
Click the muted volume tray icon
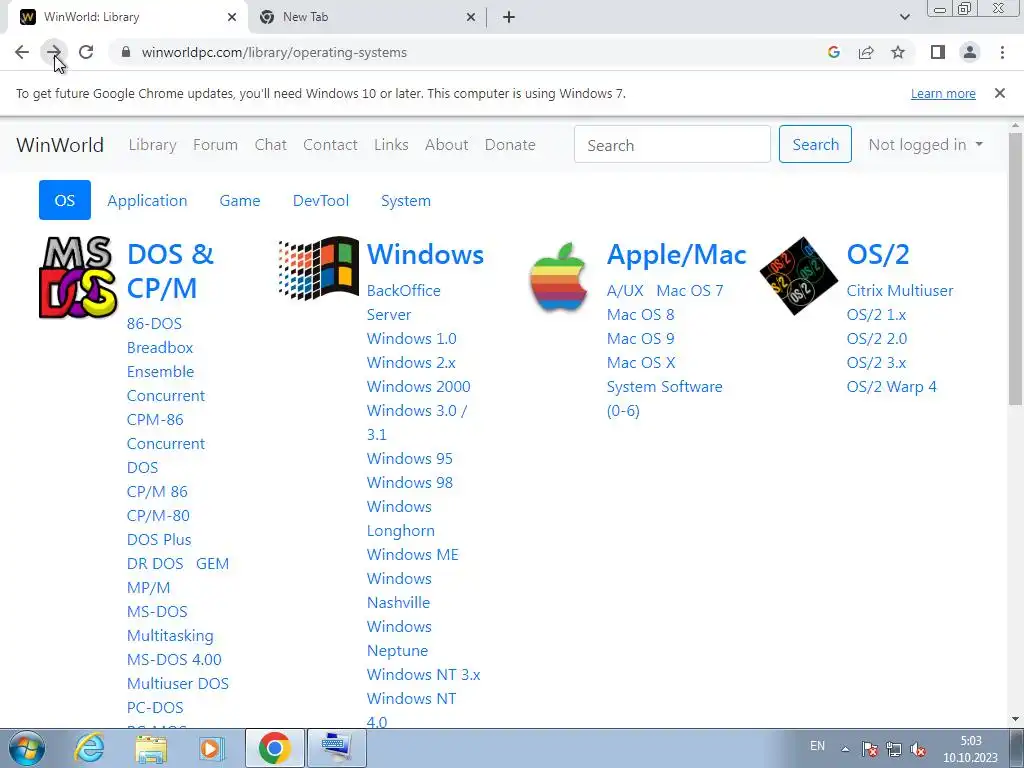(x=918, y=749)
